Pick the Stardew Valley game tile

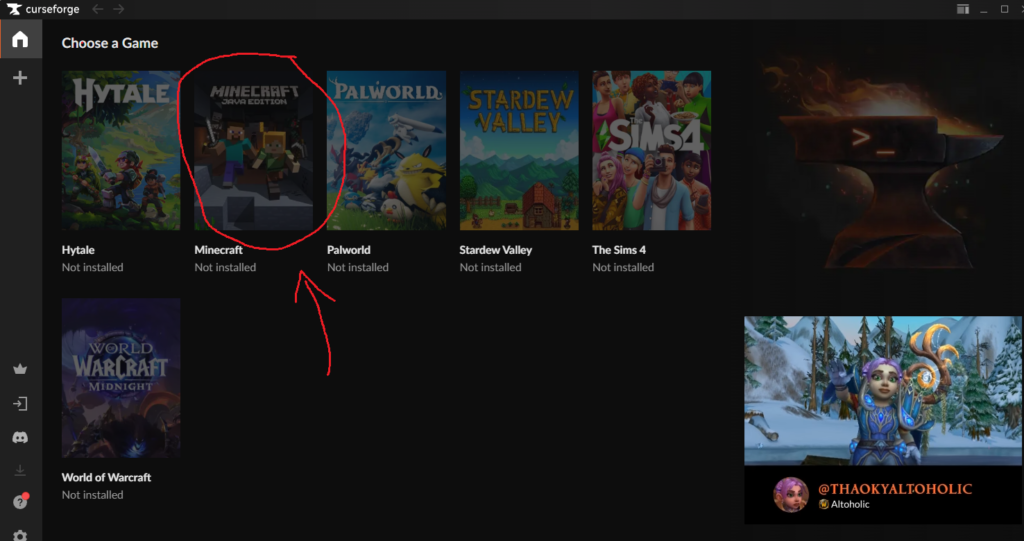click(519, 150)
